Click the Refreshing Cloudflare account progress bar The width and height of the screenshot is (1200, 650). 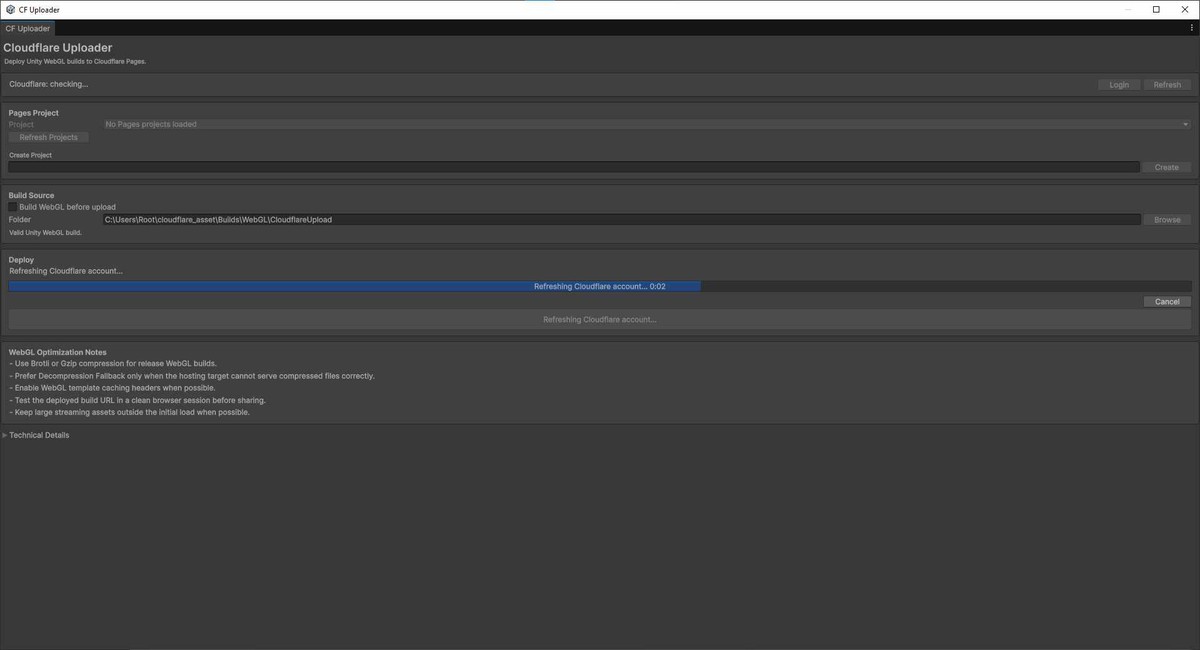[600, 287]
